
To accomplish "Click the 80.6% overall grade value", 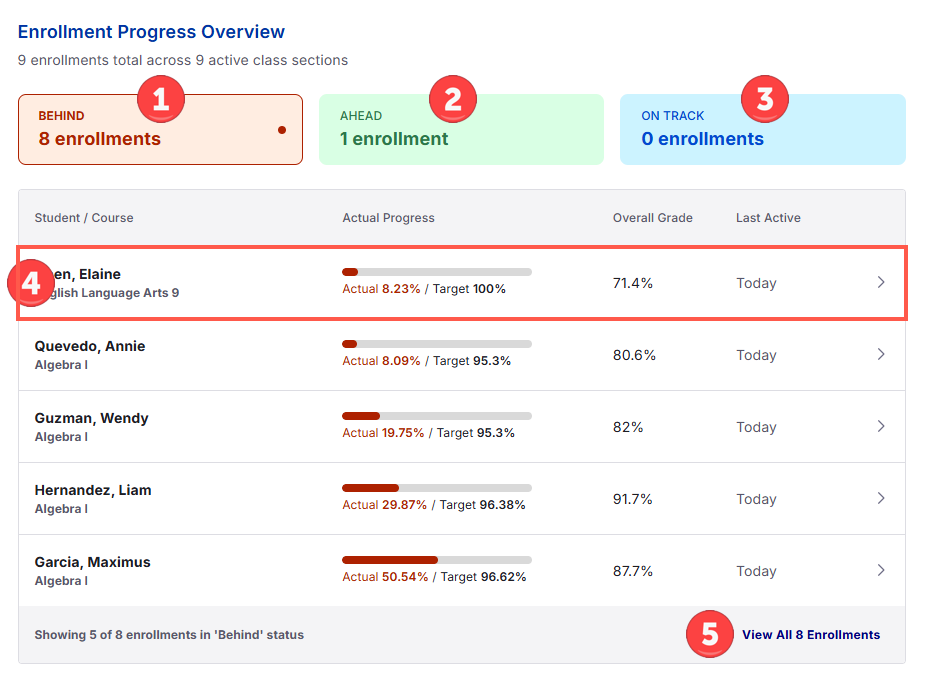I will pos(634,355).
